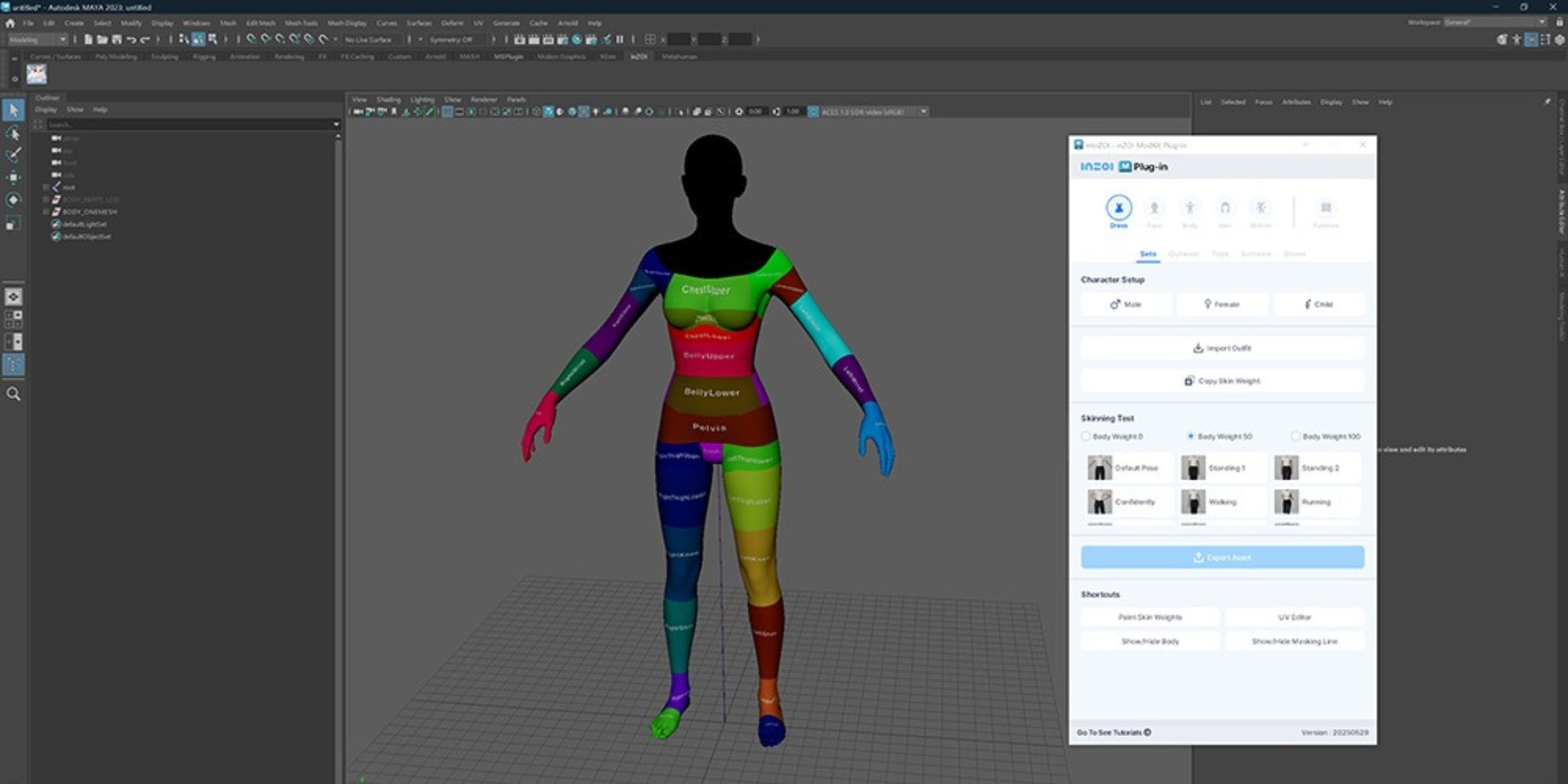
Task: Toggle Show/Hide Masking Line
Action: [1295, 641]
